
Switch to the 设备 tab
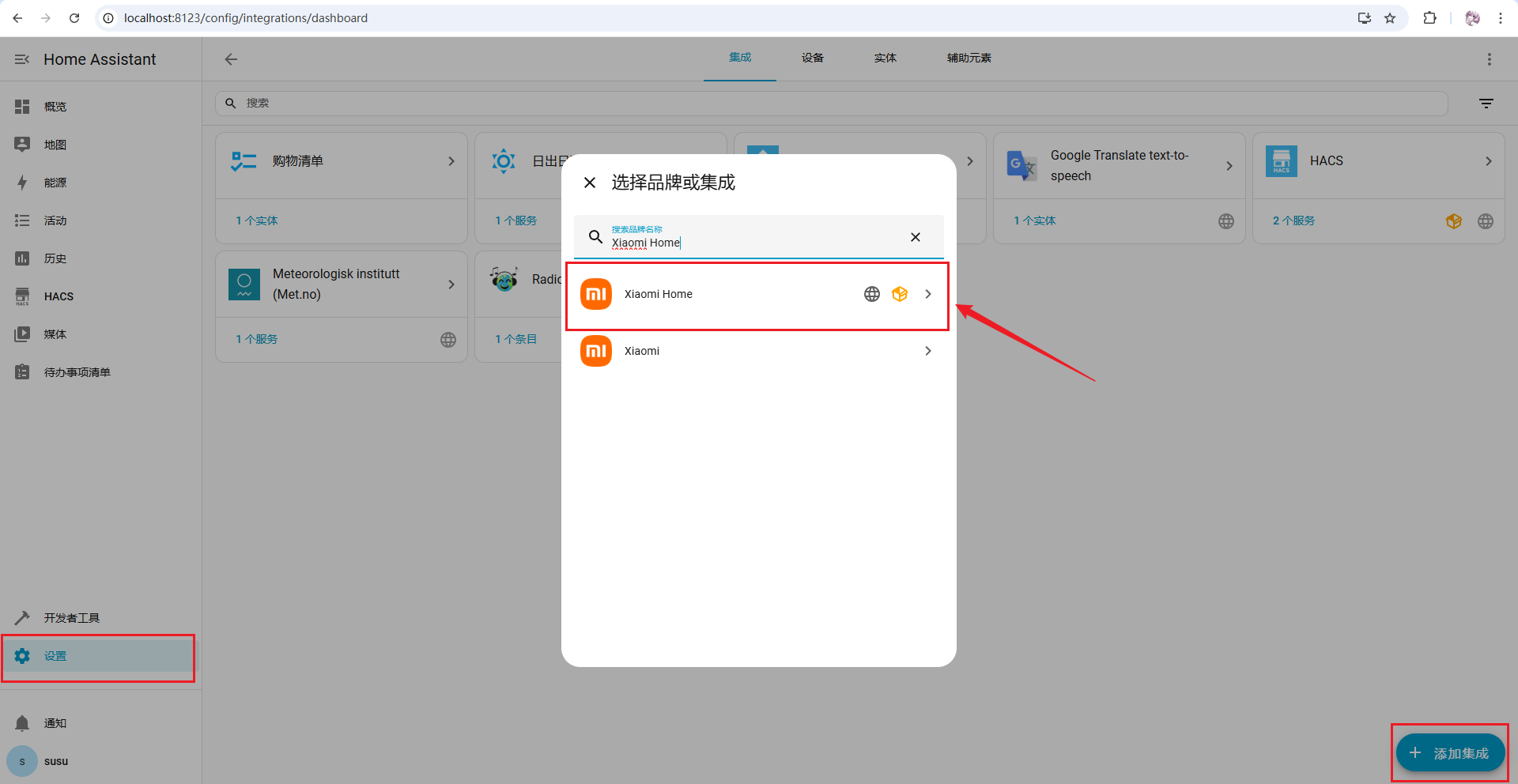pyautogui.click(x=813, y=58)
